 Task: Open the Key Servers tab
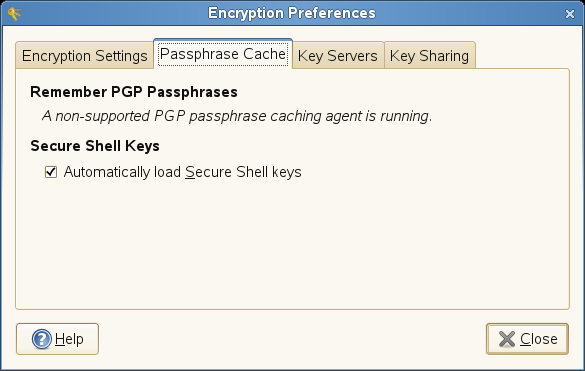(338, 56)
